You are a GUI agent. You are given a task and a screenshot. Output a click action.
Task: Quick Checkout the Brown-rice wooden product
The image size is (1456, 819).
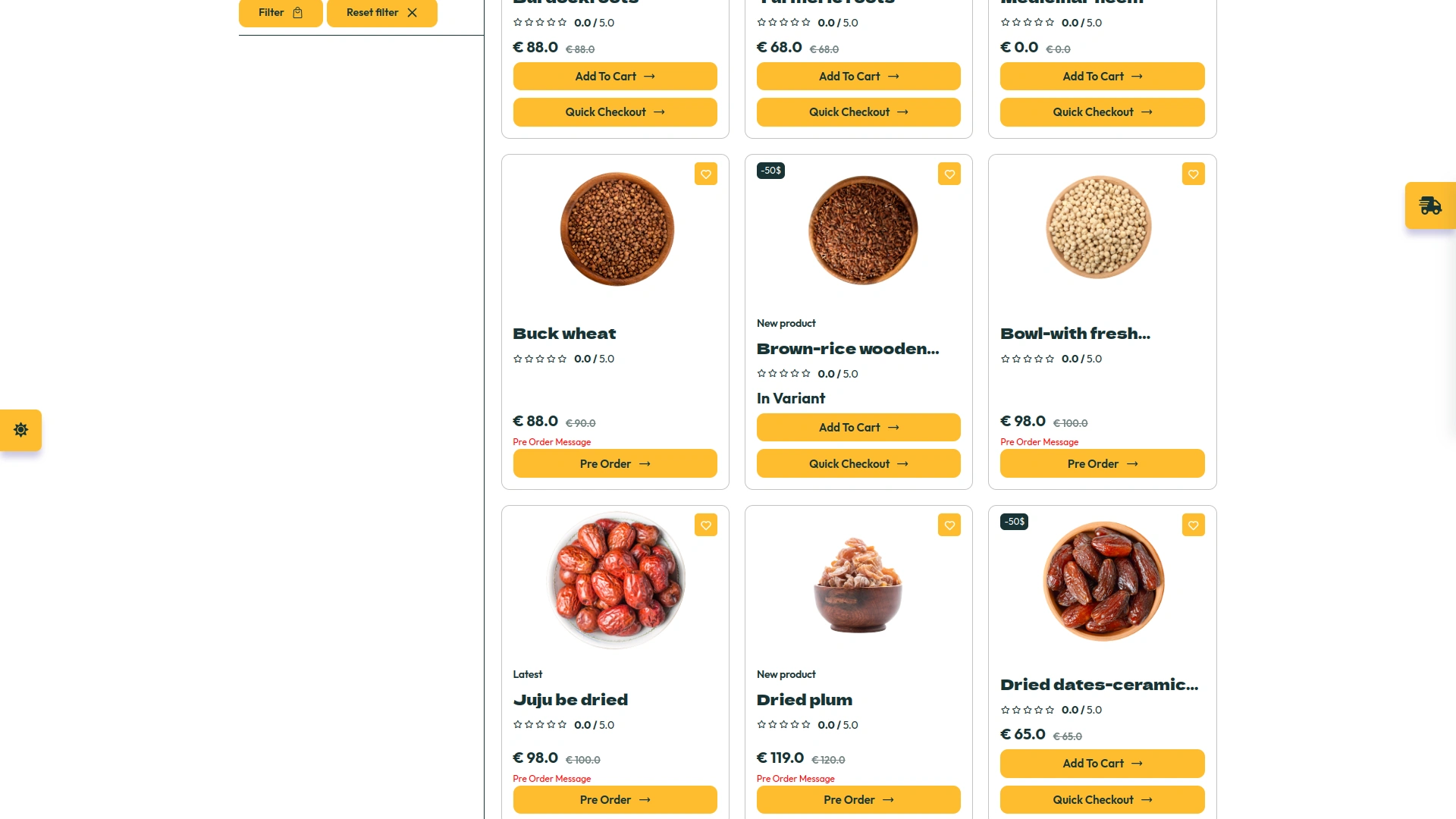pos(858,463)
